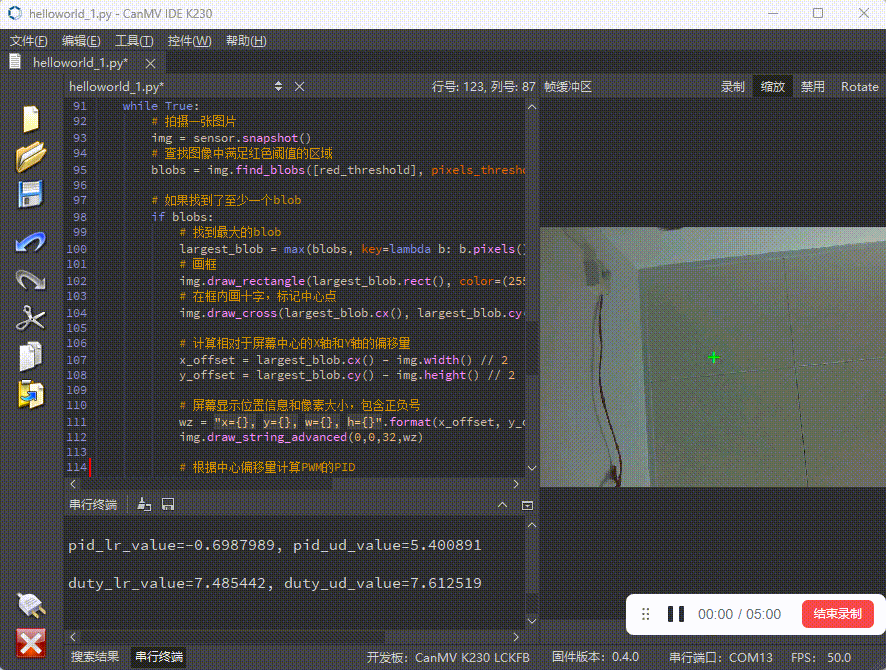This screenshot has height=670, width=886.
Task: Click the FPS: 50.0 status entry
Action: click(x=820, y=658)
